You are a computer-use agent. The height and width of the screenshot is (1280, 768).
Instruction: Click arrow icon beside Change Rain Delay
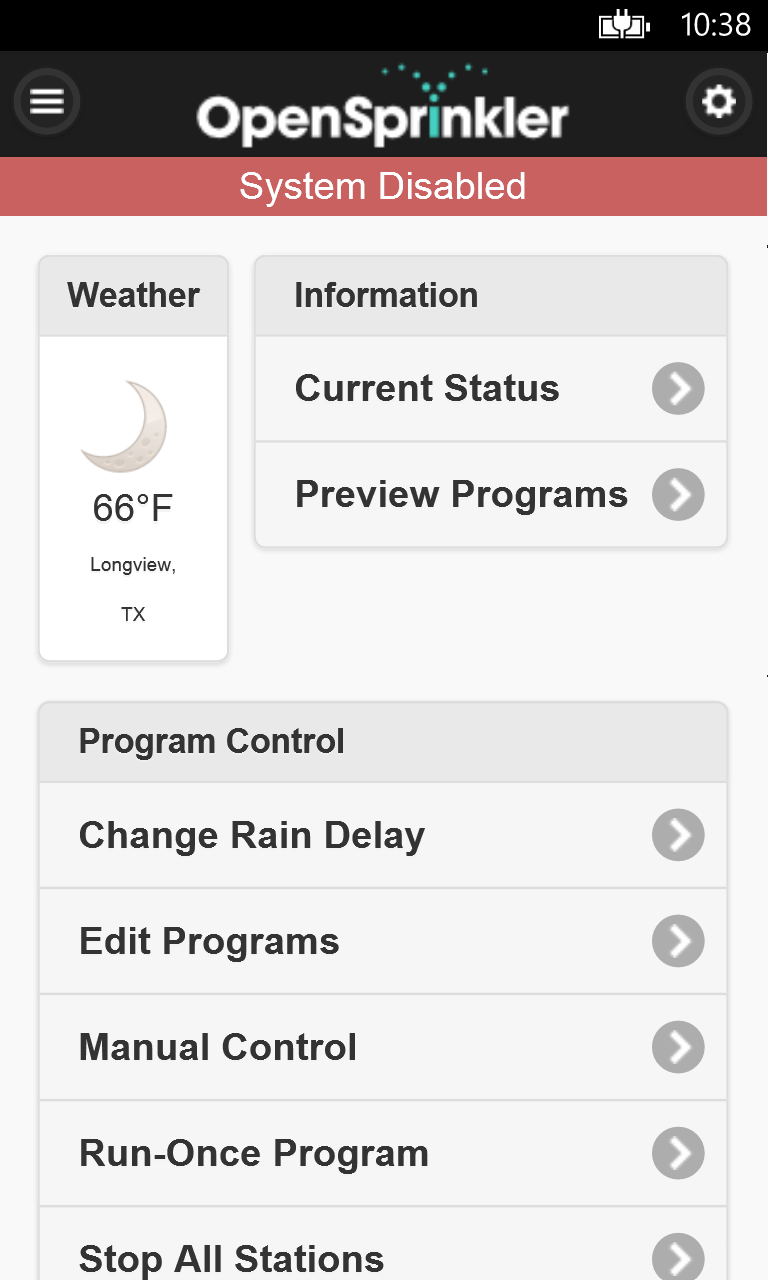click(678, 835)
